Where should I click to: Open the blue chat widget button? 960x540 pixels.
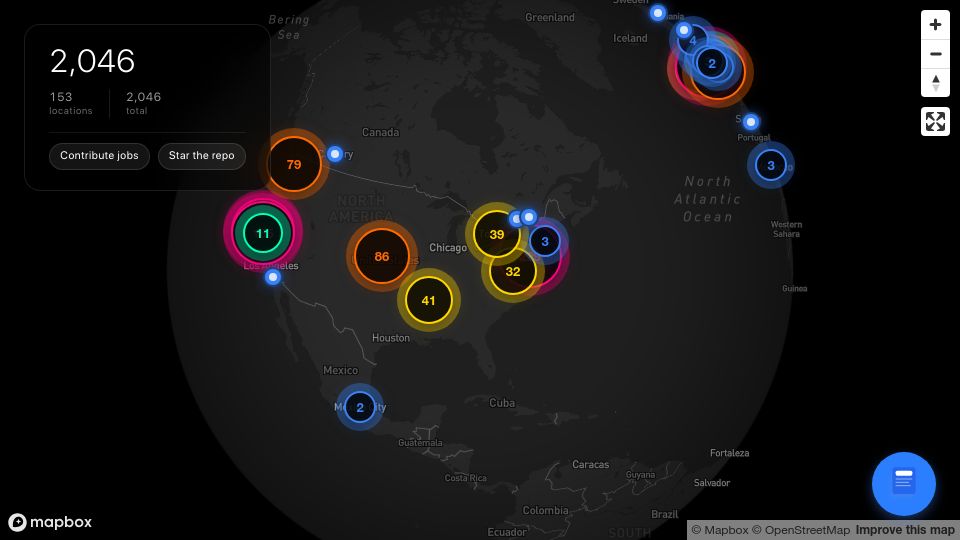point(904,484)
